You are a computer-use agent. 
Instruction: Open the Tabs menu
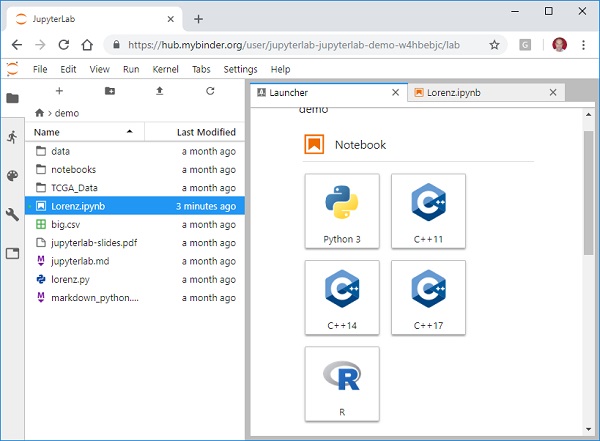(201, 69)
